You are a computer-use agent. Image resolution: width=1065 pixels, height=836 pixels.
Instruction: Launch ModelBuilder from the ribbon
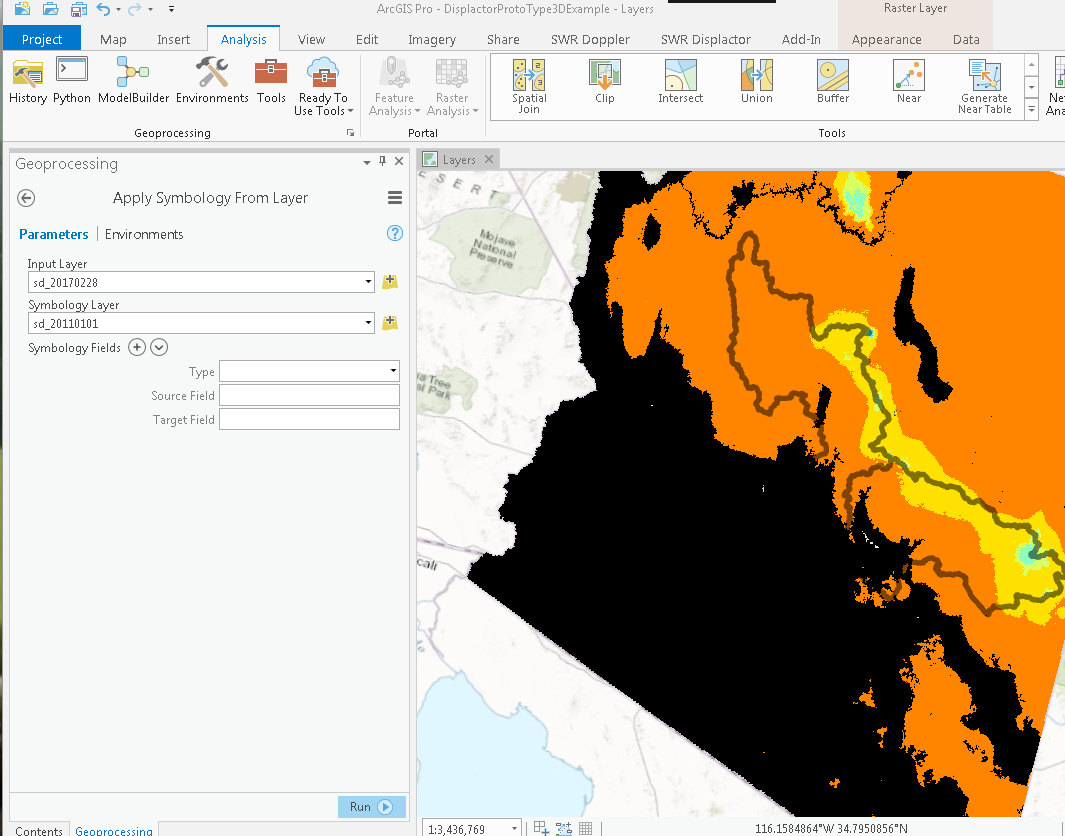133,81
